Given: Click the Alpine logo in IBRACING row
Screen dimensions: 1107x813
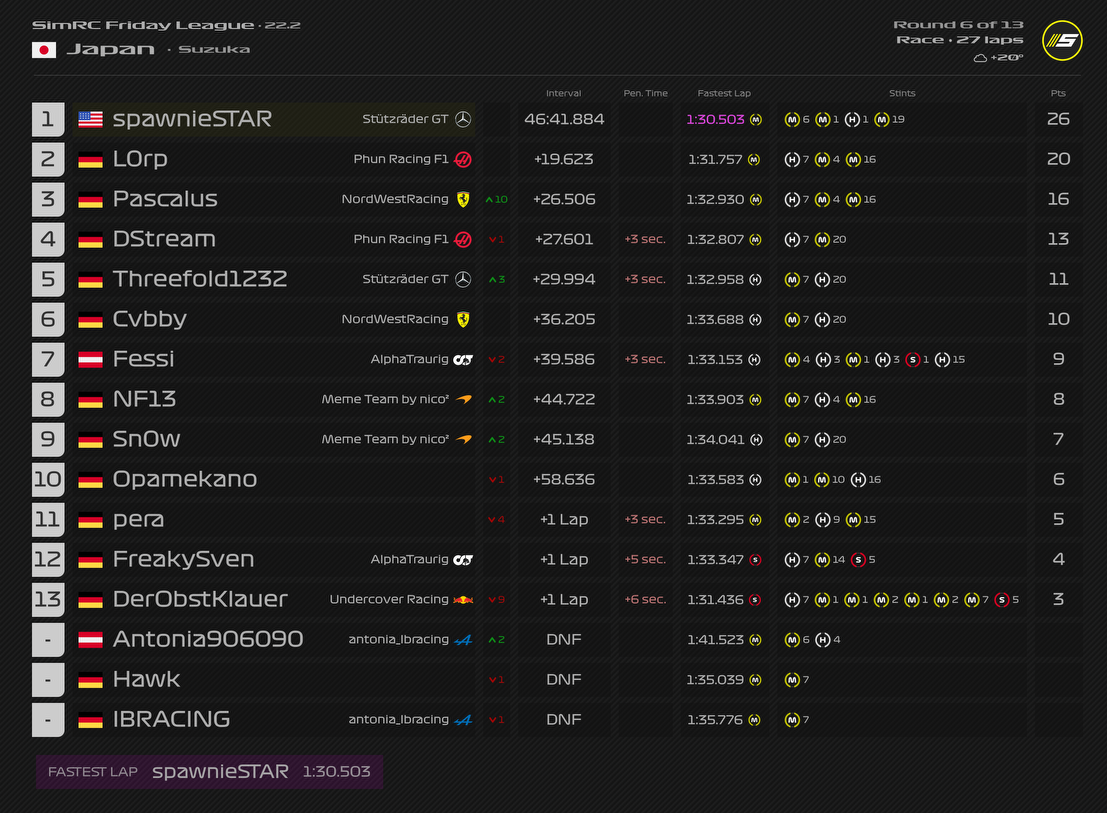Looking at the screenshot, I should (x=463, y=719).
